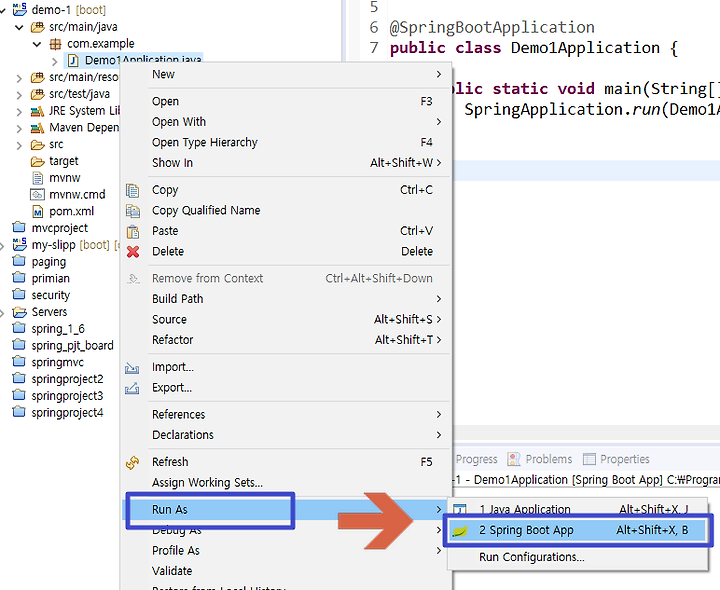Click the Spring Boot leaf icon
The height and width of the screenshot is (590, 720).
(x=460, y=531)
